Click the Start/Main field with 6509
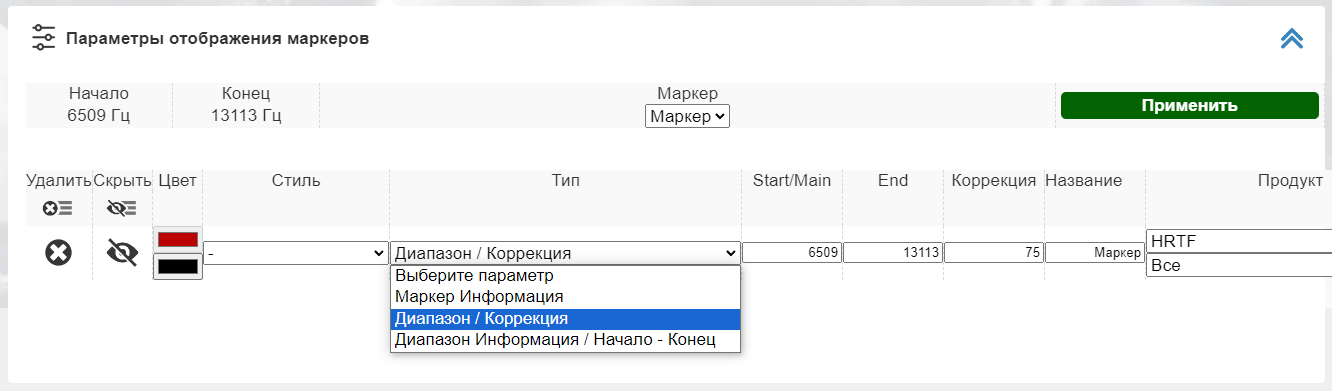The image size is (1332, 391). pyautogui.click(x=791, y=253)
